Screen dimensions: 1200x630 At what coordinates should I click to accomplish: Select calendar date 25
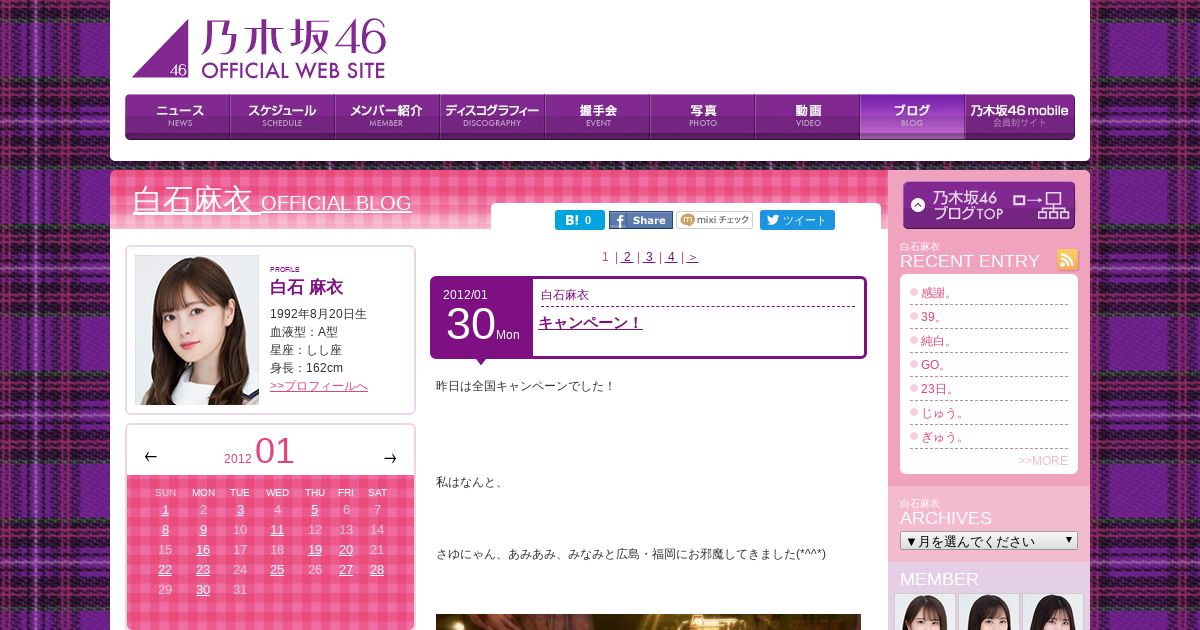tap(277, 570)
